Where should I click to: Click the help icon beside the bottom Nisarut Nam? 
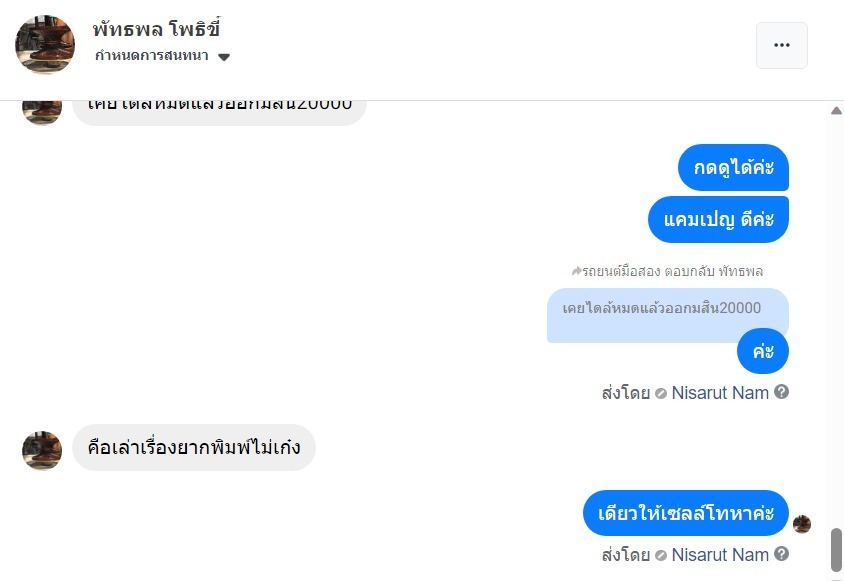(x=782, y=554)
